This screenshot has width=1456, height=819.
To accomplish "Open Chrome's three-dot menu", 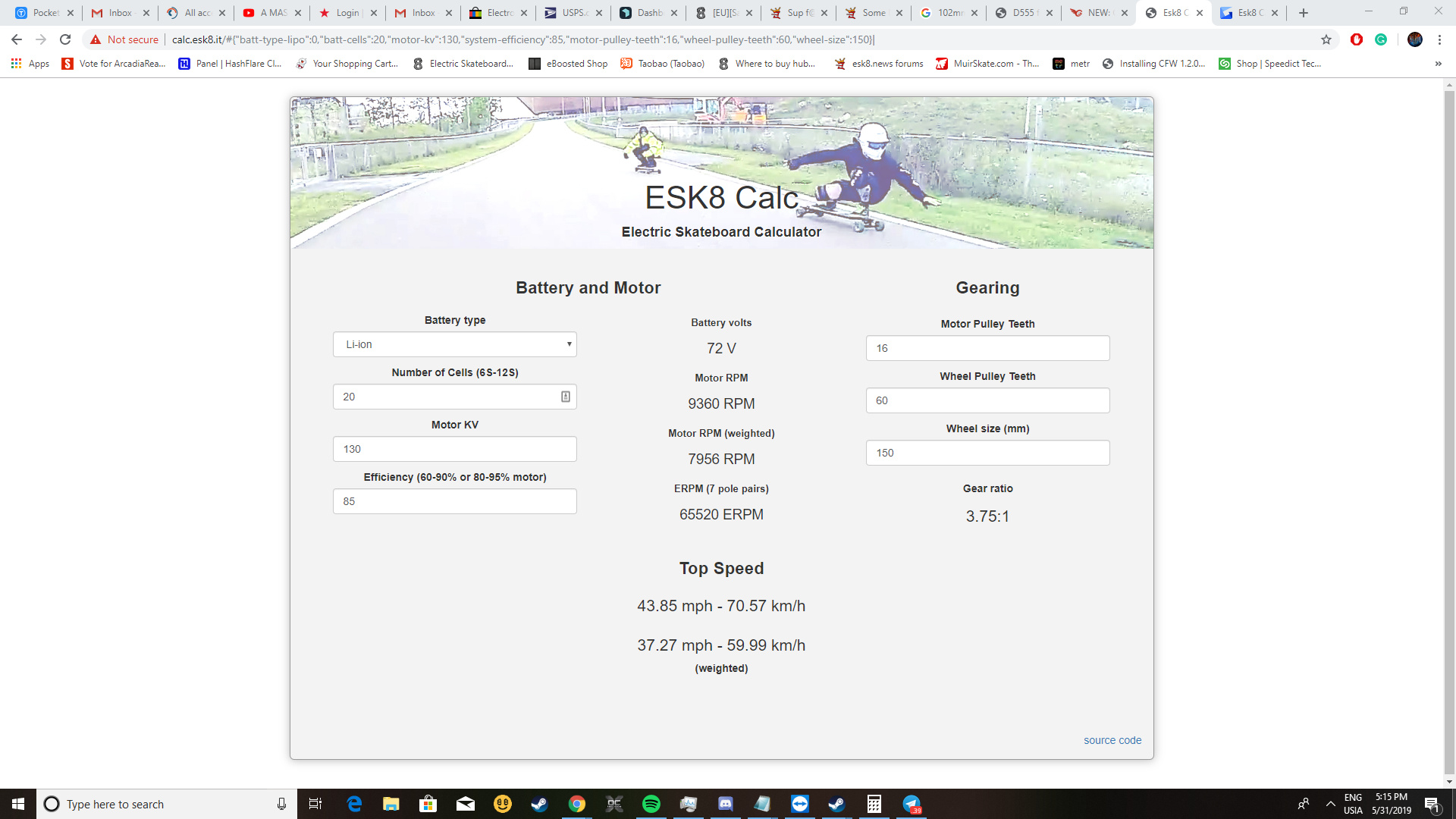I will pyautogui.click(x=1439, y=39).
